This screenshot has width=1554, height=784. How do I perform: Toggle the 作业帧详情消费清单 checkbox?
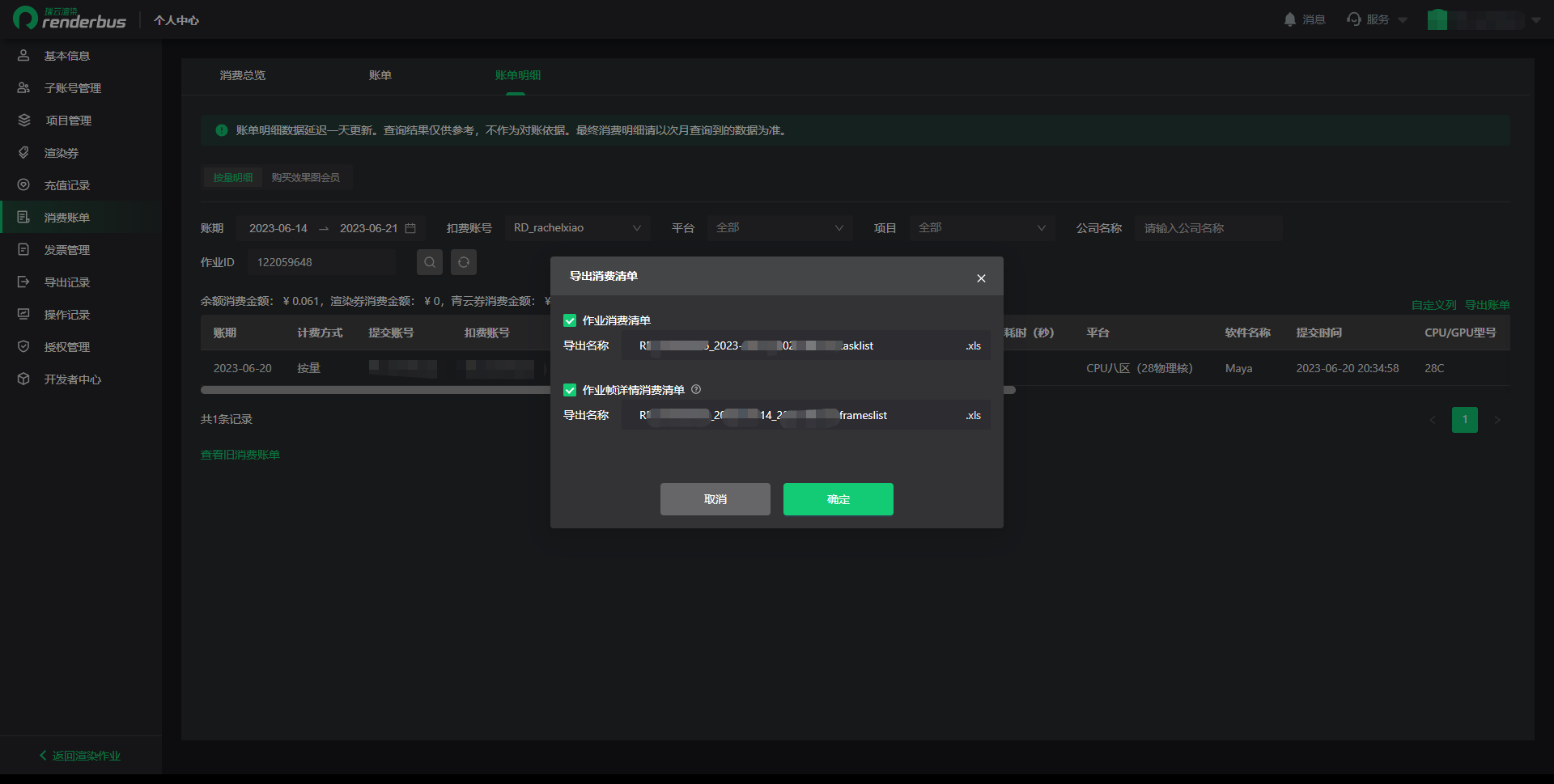click(570, 390)
